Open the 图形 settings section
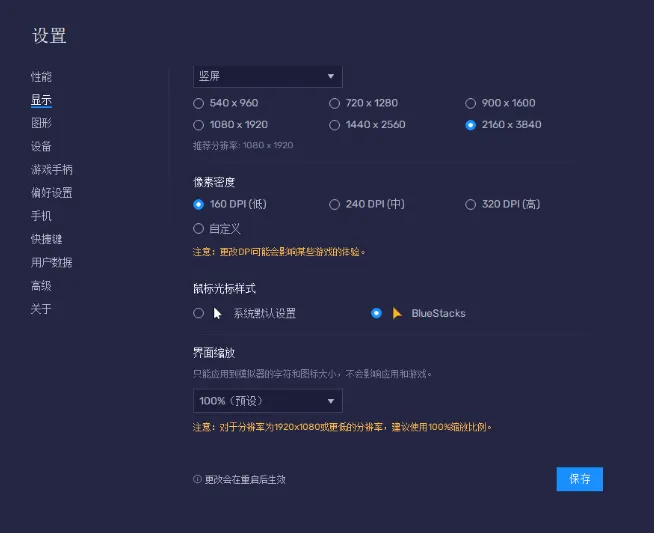This screenshot has height=533, width=654. click(x=41, y=123)
